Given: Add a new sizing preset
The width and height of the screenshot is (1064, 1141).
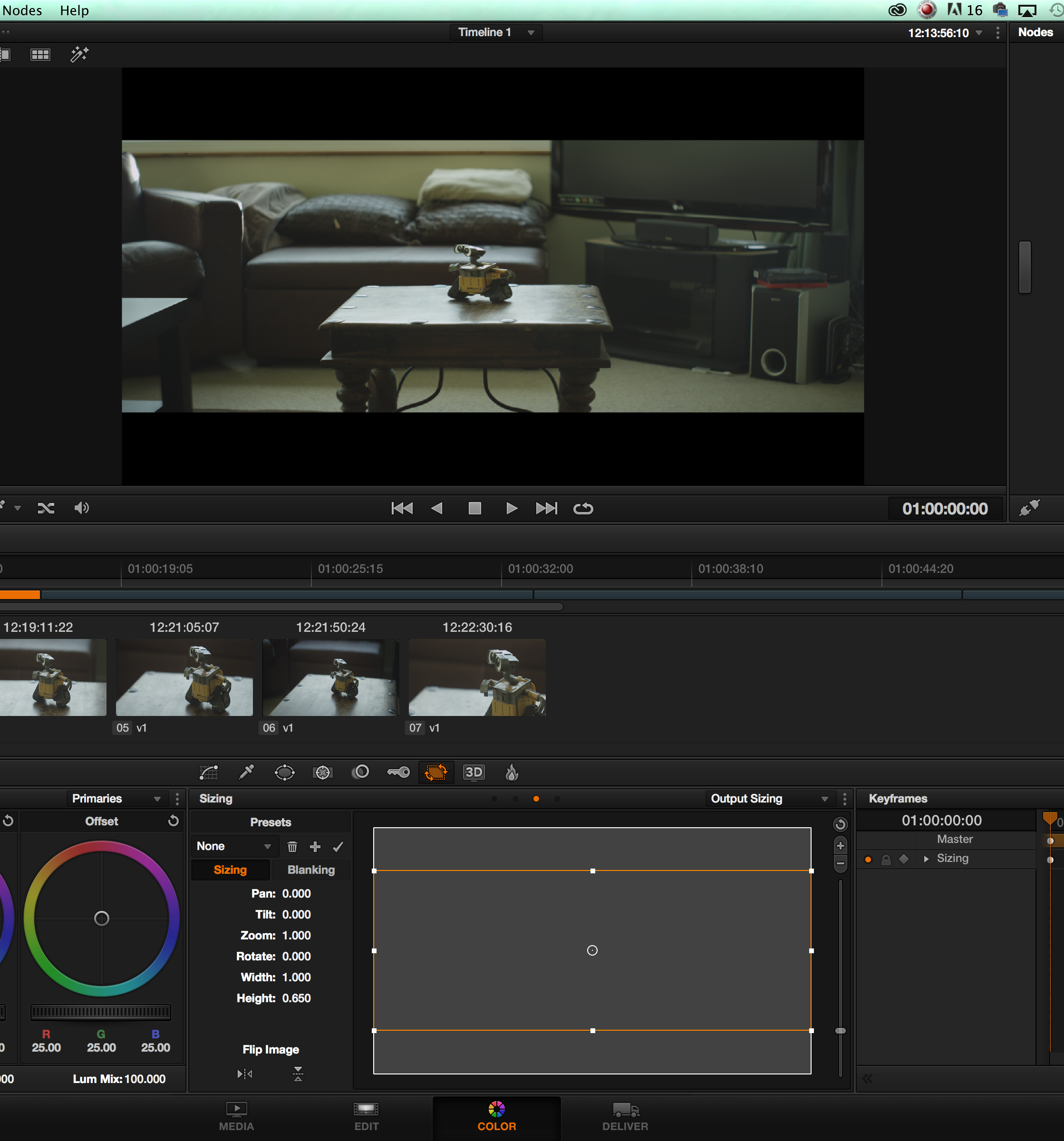Looking at the screenshot, I should click(315, 847).
